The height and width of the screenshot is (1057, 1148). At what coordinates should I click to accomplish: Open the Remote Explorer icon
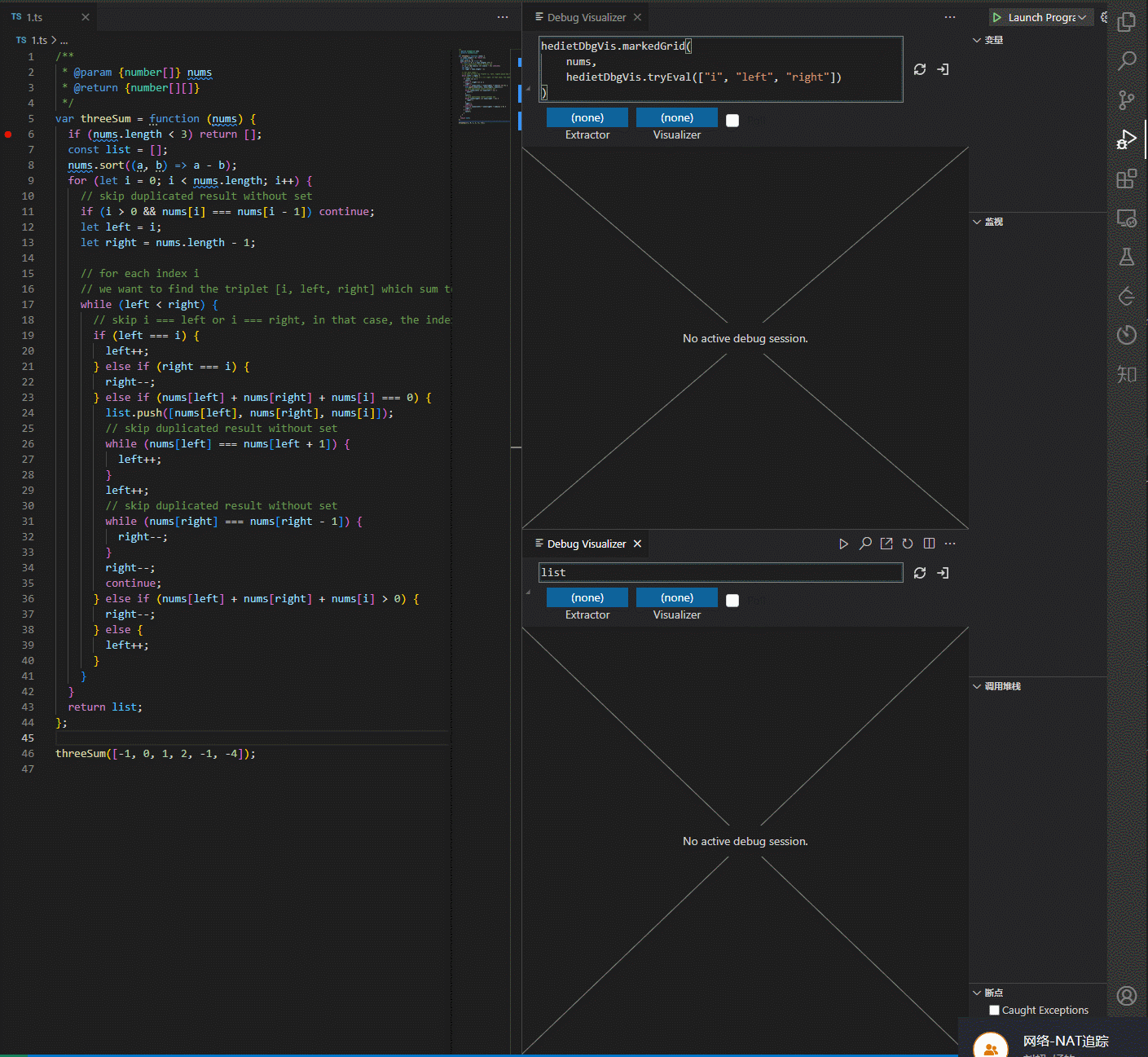(x=1127, y=218)
